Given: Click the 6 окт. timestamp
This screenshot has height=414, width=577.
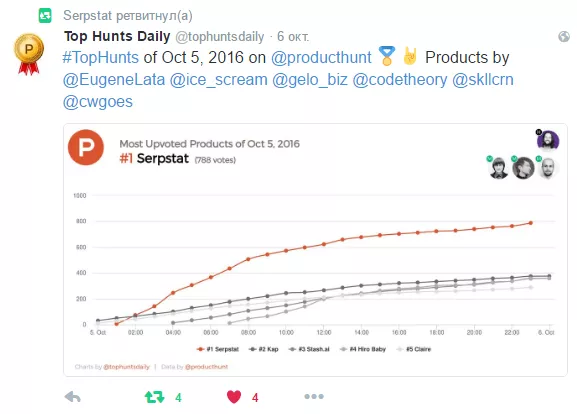Looking at the screenshot, I should click(x=293, y=36).
